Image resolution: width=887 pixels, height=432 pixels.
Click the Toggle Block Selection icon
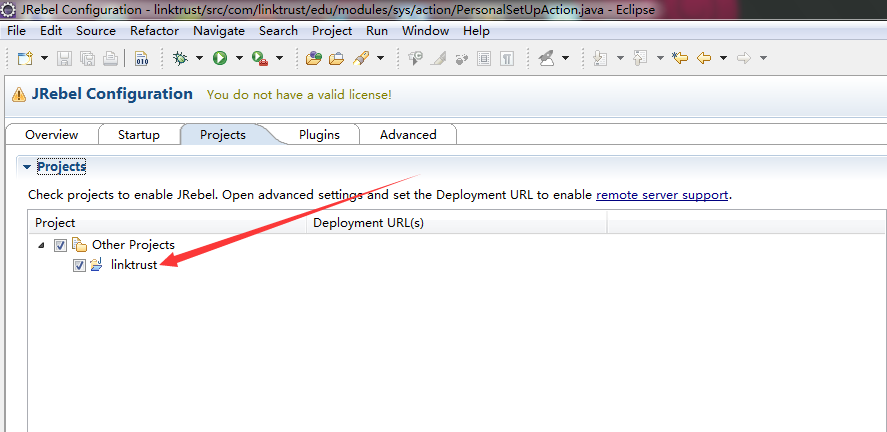(484, 58)
